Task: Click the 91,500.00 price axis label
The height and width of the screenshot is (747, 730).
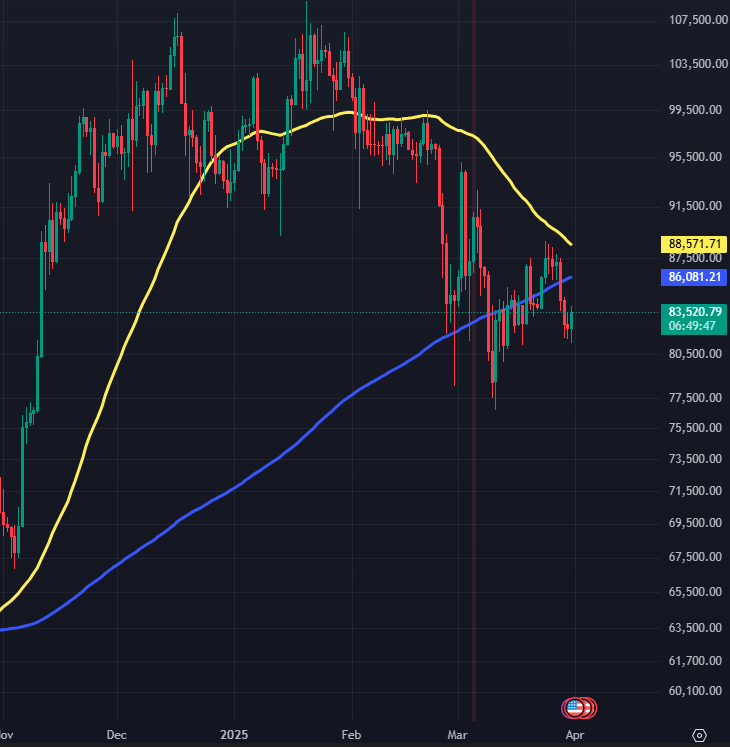Action: 695,206
